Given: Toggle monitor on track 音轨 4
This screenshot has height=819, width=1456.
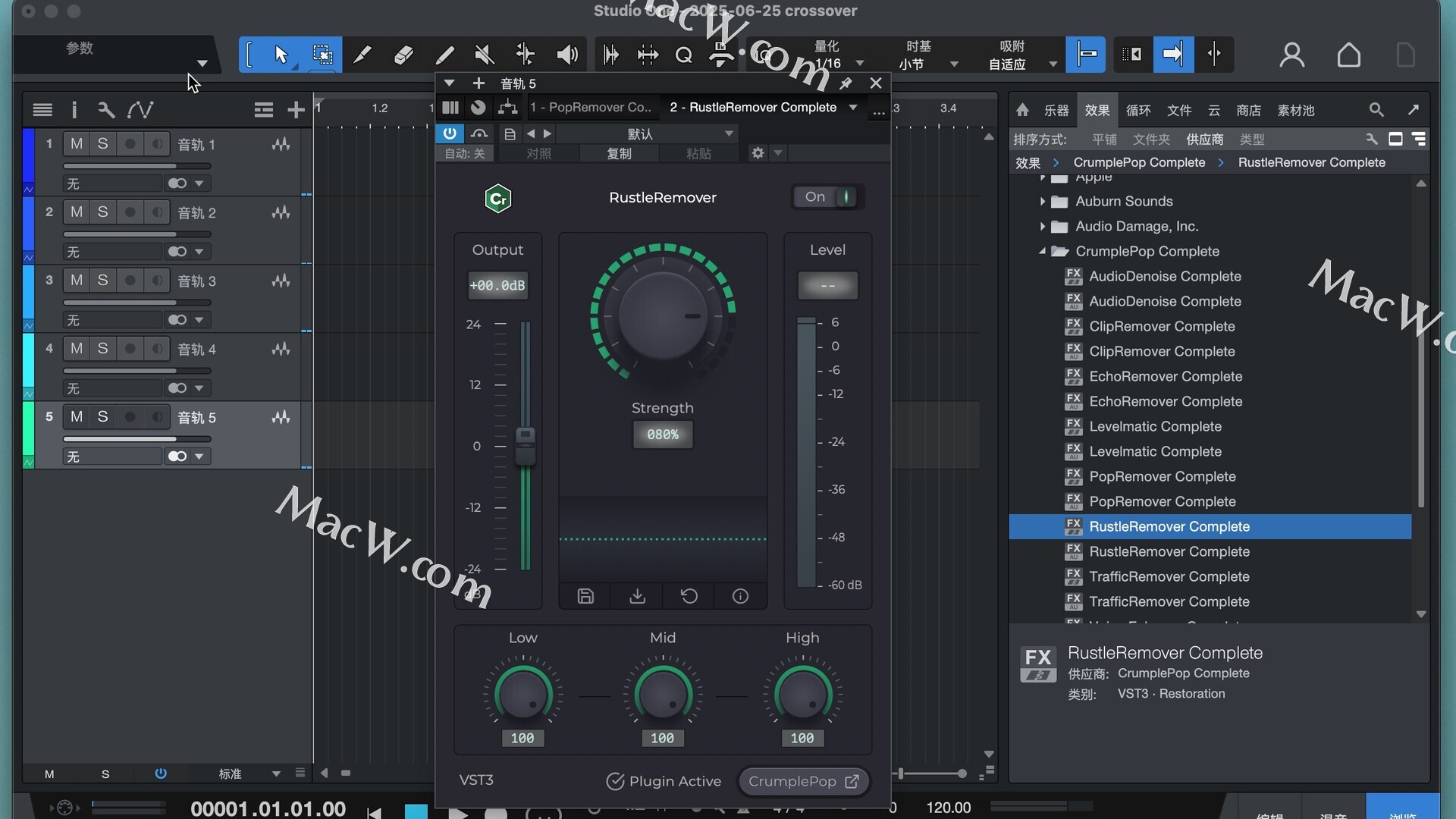Looking at the screenshot, I should pos(157,349).
